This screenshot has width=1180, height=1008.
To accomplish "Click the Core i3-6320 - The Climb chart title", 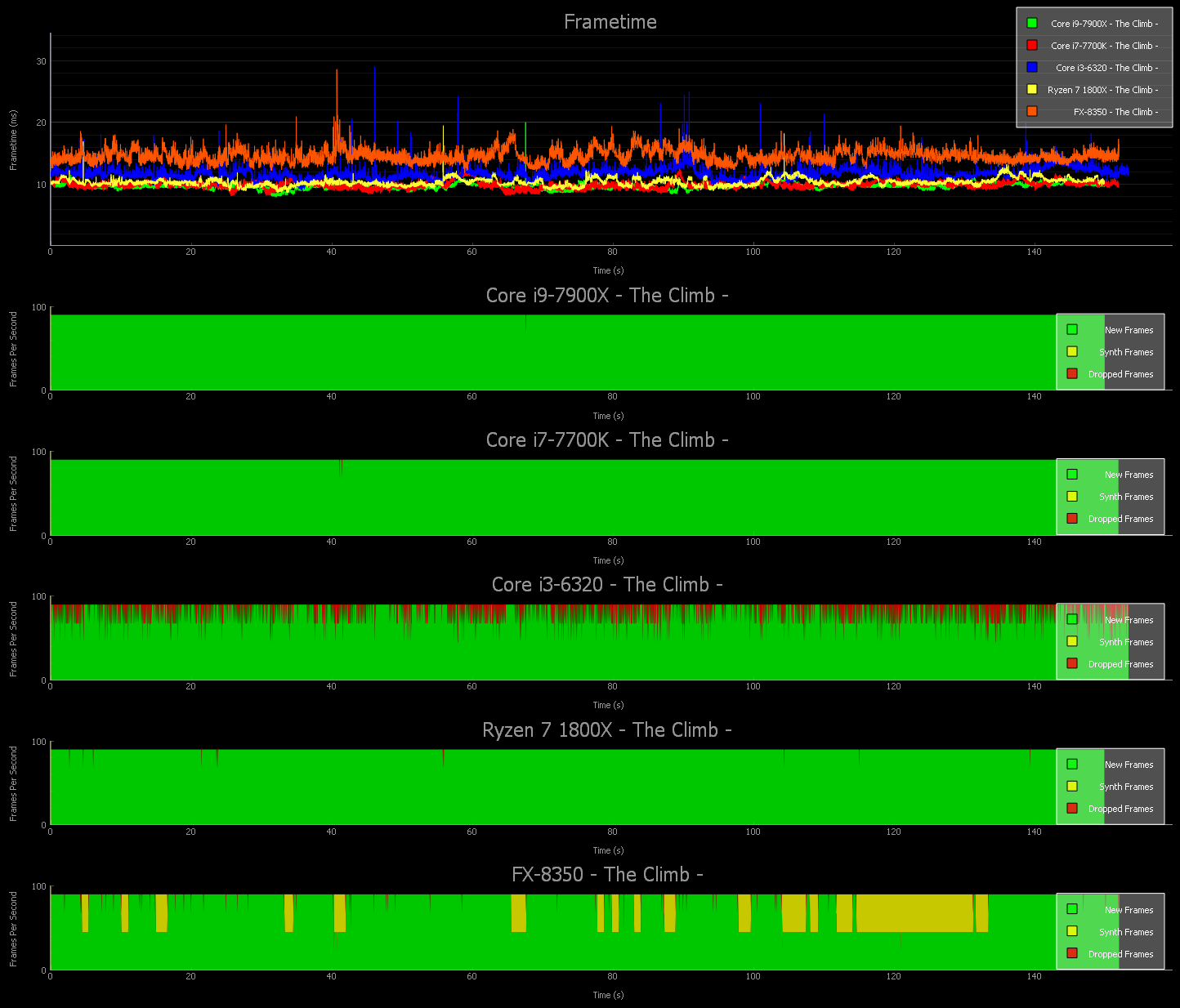I will point(607,585).
